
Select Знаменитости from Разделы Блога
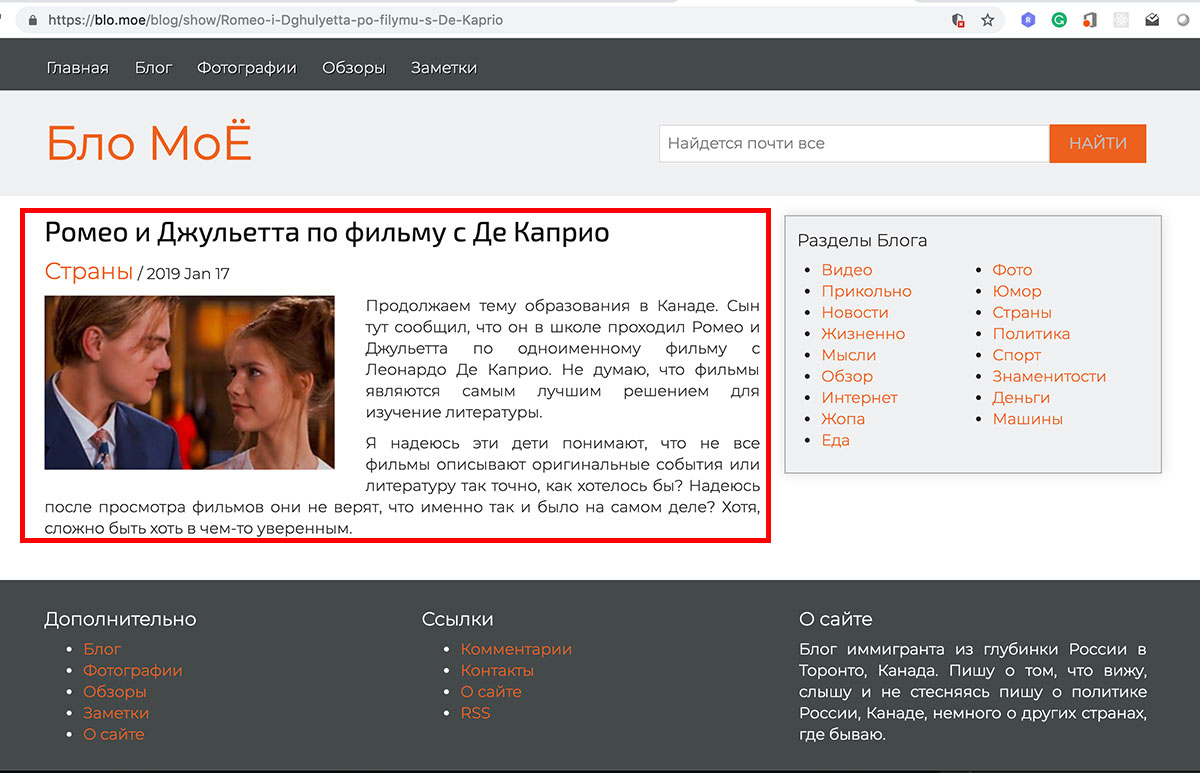1049,376
